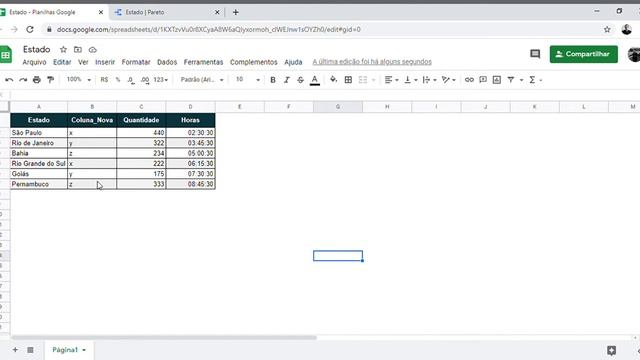Open the Complementos menu
Image resolution: width=640 pixels, height=360 pixels.
tap(253, 62)
